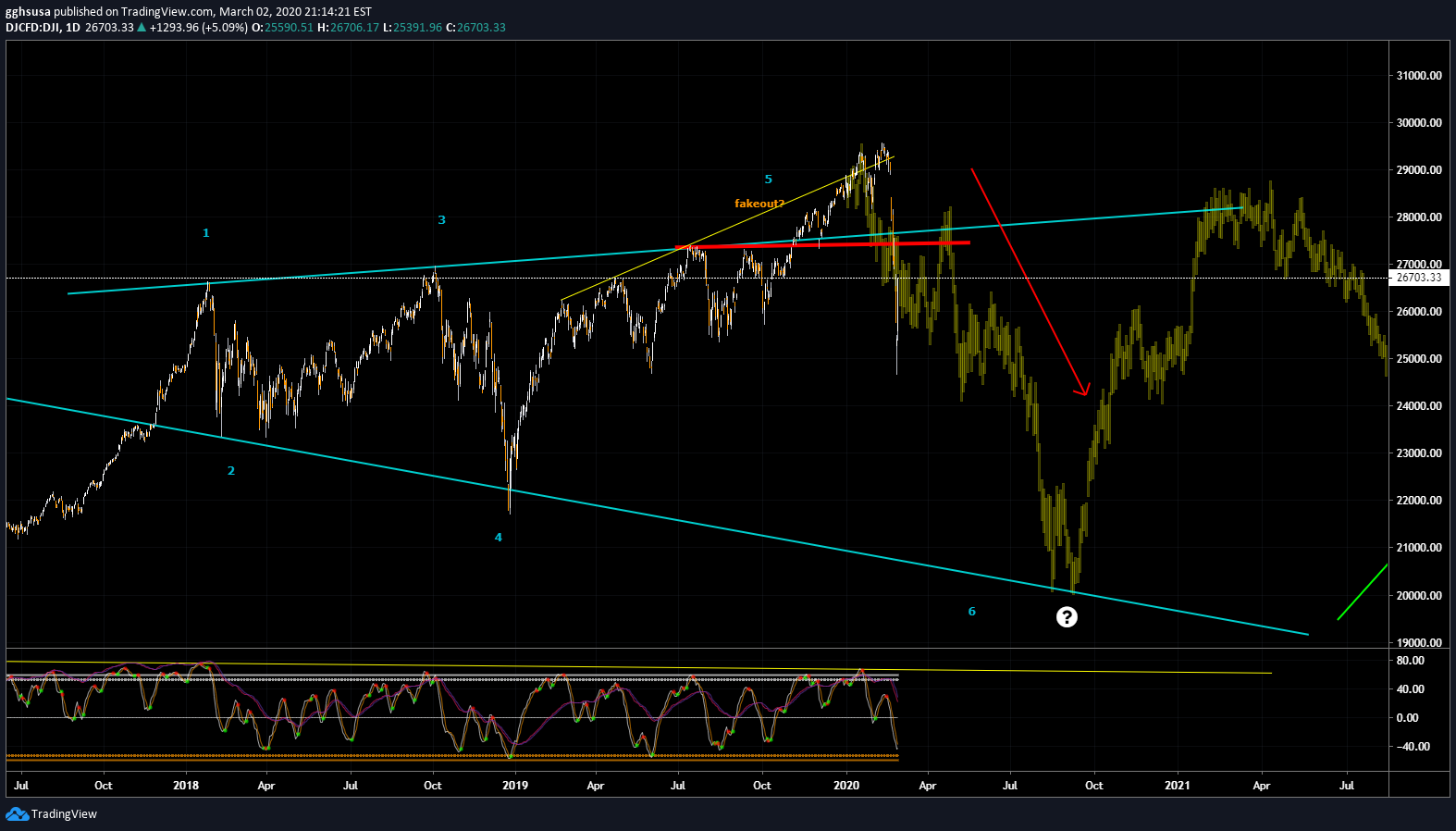Click the TradingView brand text at bottom
1456x831 pixels.
pyautogui.click(x=64, y=814)
